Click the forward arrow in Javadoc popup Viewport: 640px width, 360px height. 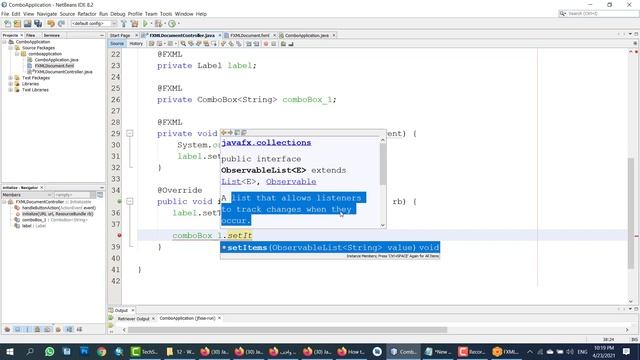[230, 133]
